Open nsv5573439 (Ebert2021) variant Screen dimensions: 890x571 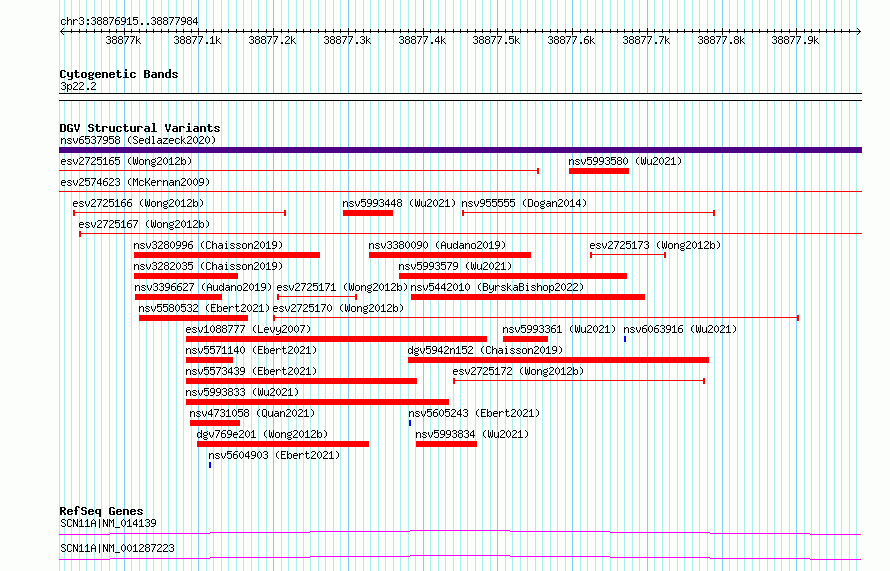(x=251, y=371)
